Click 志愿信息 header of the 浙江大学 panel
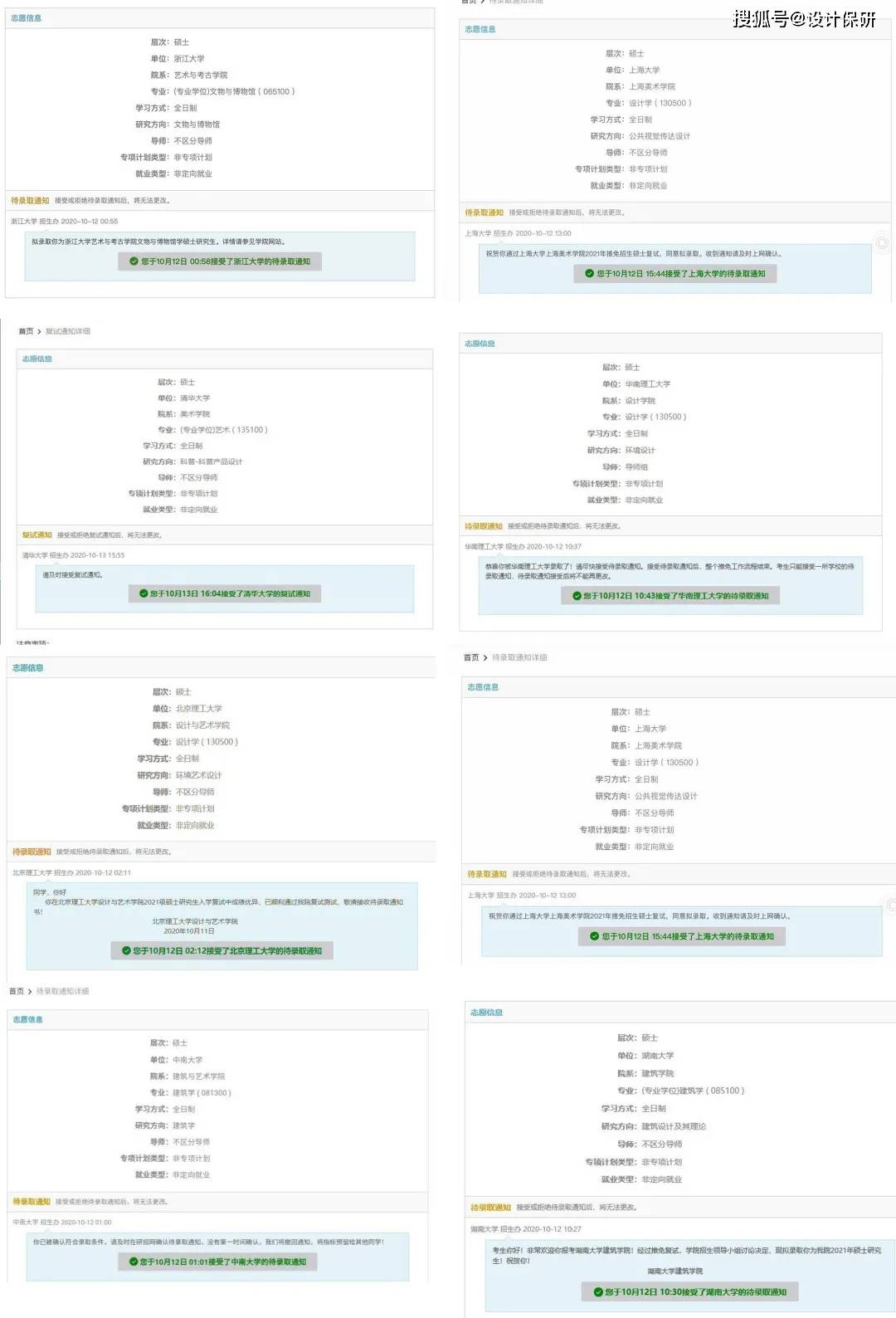This screenshot has width=896, height=1318. (x=27, y=17)
